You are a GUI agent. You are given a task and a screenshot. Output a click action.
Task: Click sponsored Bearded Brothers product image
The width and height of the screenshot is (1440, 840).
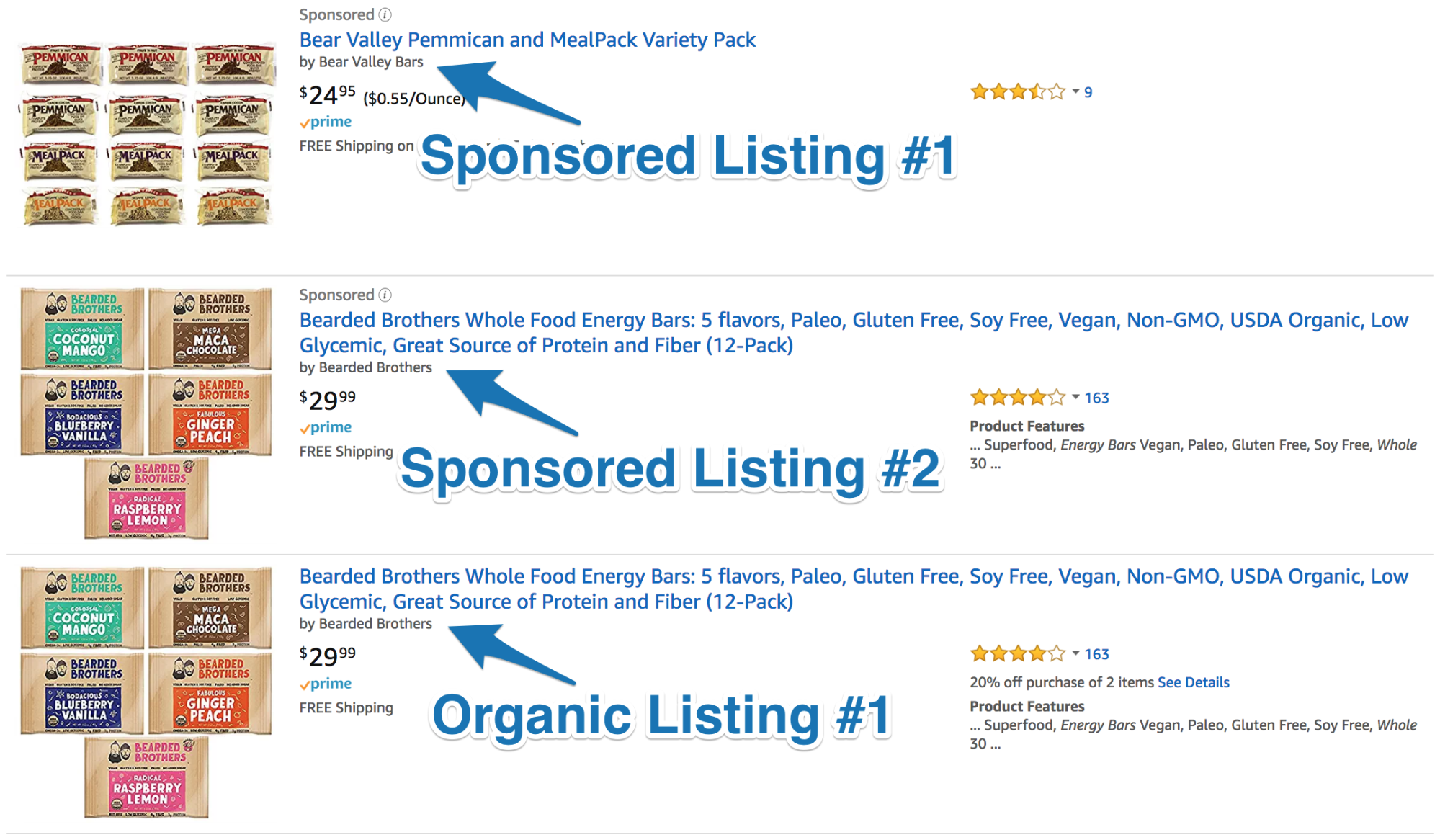coord(146,414)
